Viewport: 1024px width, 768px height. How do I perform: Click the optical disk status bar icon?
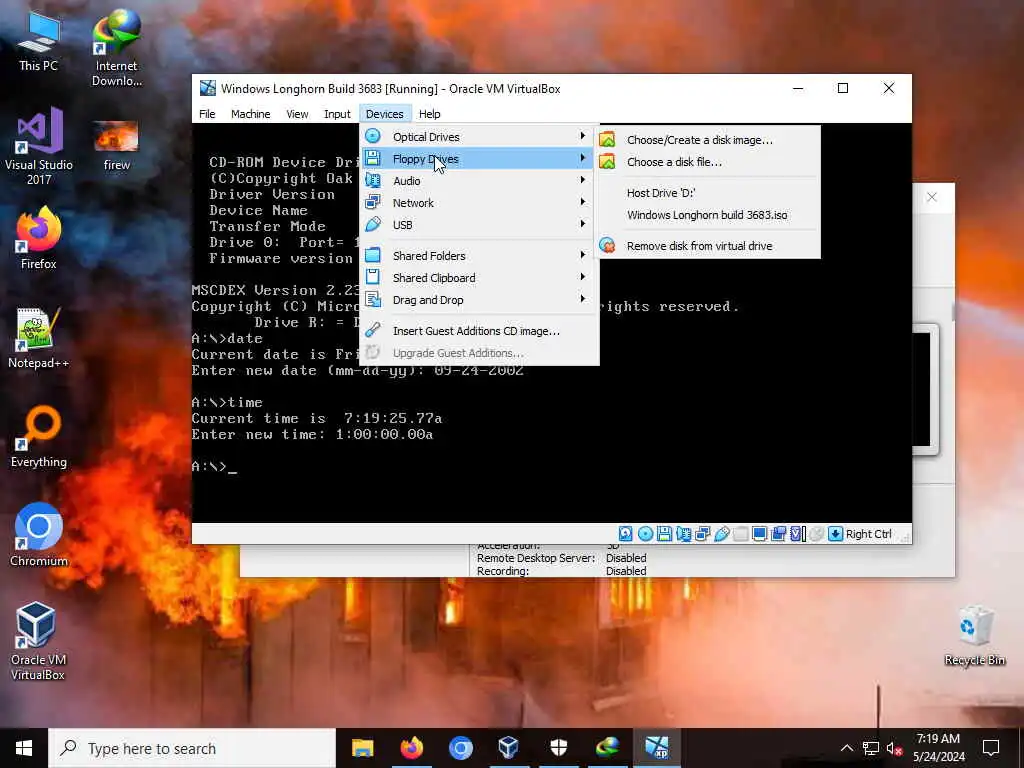pos(645,534)
